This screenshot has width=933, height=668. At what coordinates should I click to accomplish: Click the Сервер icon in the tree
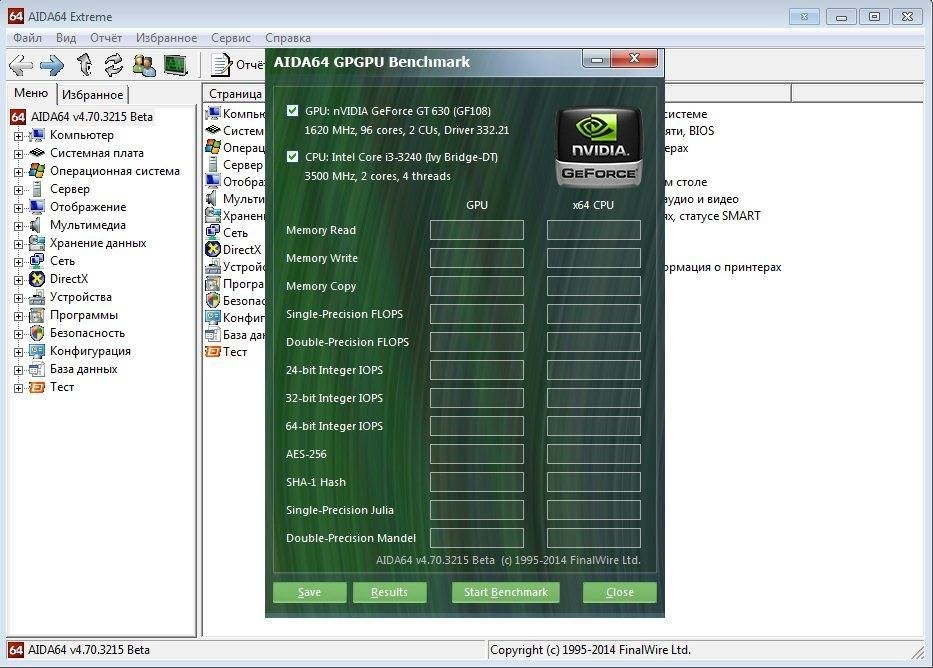(36, 189)
